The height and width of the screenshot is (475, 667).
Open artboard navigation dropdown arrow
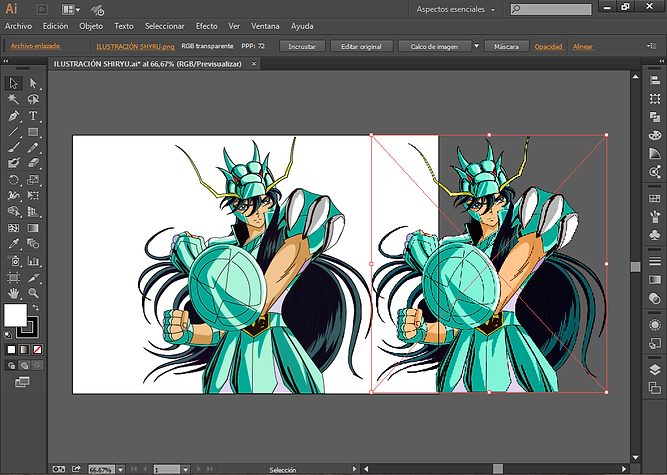click(185, 469)
